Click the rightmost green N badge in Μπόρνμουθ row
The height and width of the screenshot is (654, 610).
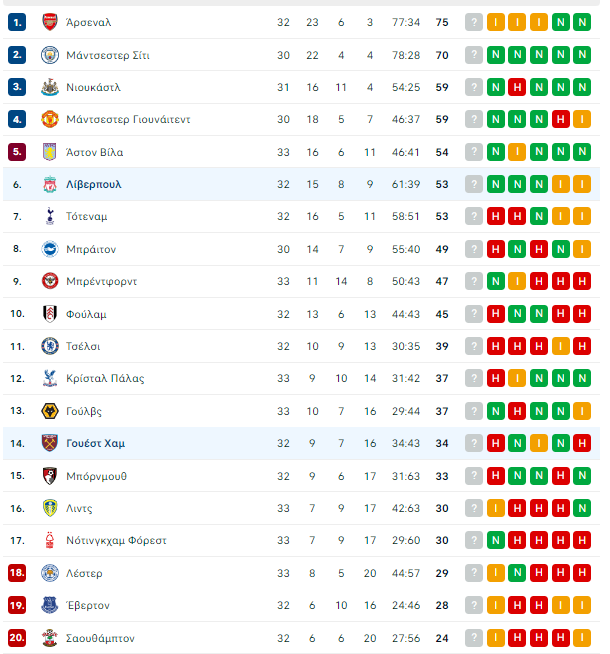coord(582,475)
